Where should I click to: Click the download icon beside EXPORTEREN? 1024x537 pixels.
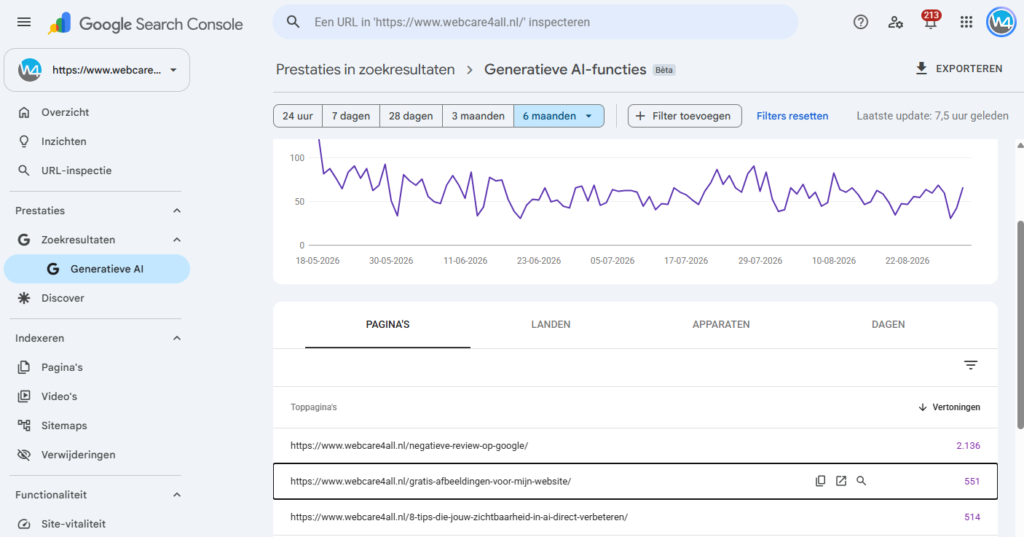(x=921, y=69)
